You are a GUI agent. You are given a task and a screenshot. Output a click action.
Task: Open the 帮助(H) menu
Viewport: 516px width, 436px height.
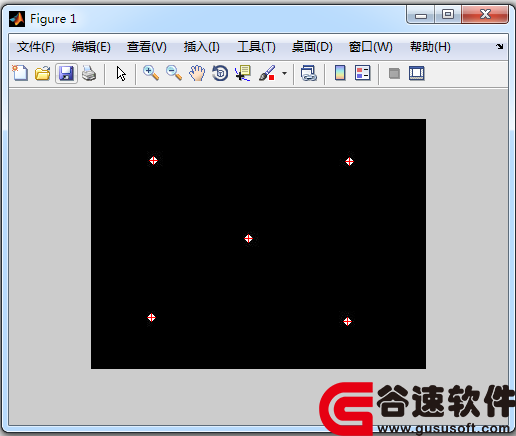click(430, 47)
